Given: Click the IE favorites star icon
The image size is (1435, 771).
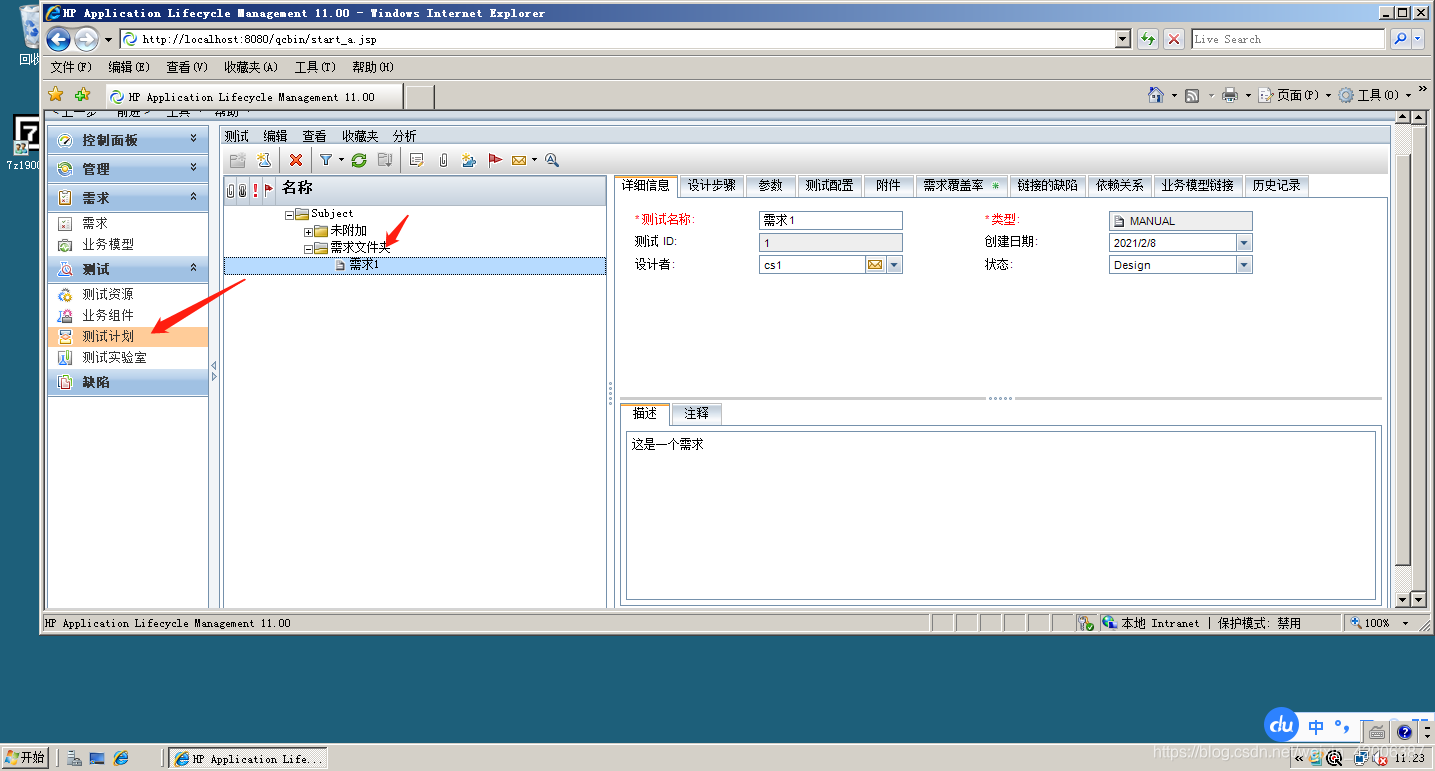Looking at the screenshot, I should (56, 95).
